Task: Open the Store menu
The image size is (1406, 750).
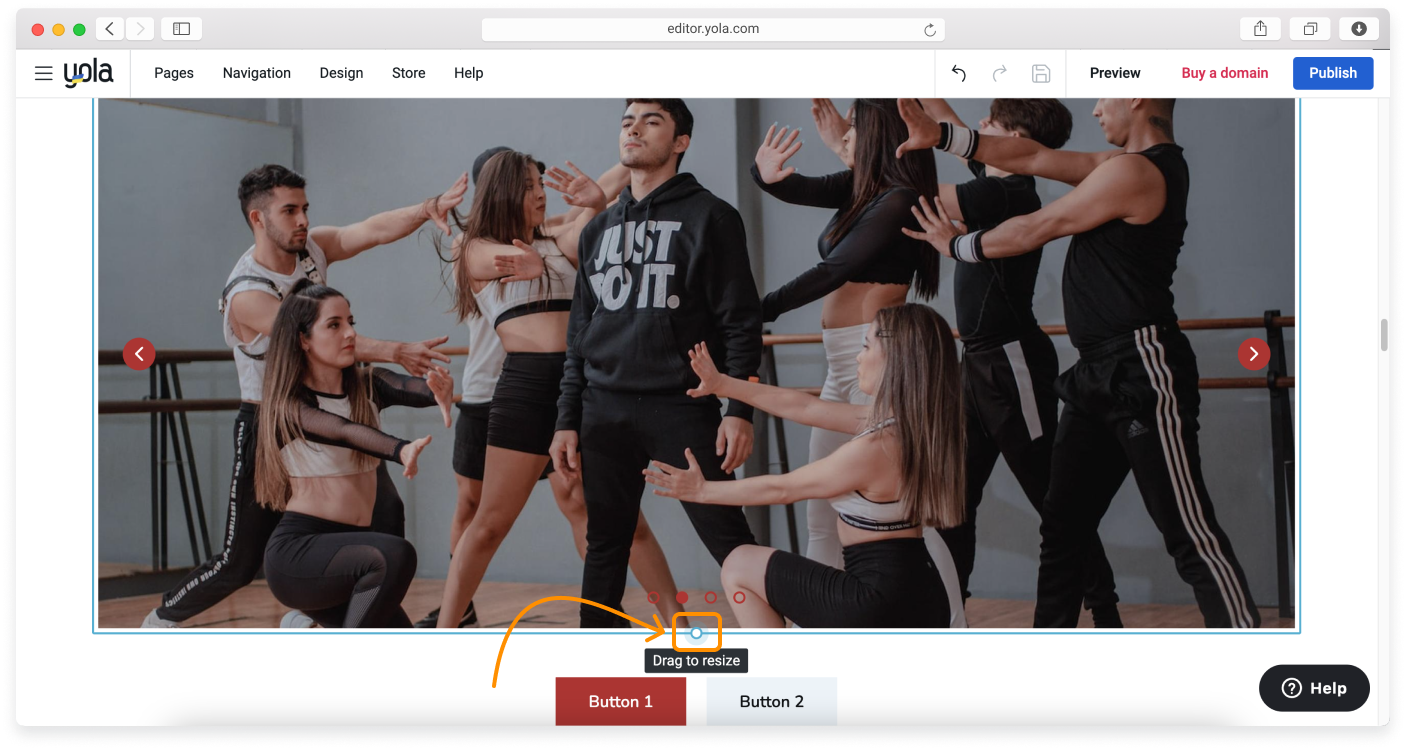Action: [x=408, y=73]
